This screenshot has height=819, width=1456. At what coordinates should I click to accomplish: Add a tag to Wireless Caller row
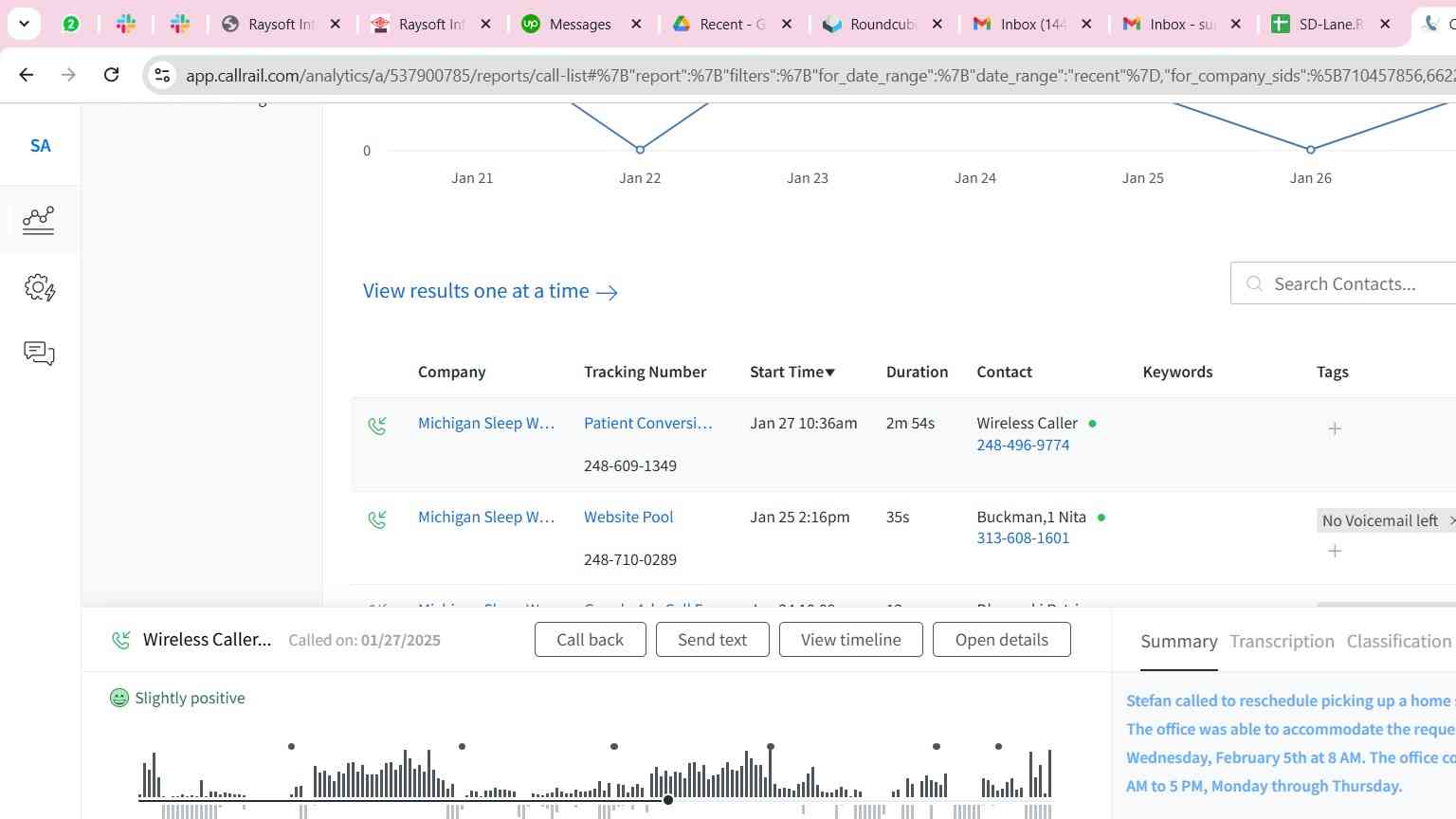[x=1335, y=428]
